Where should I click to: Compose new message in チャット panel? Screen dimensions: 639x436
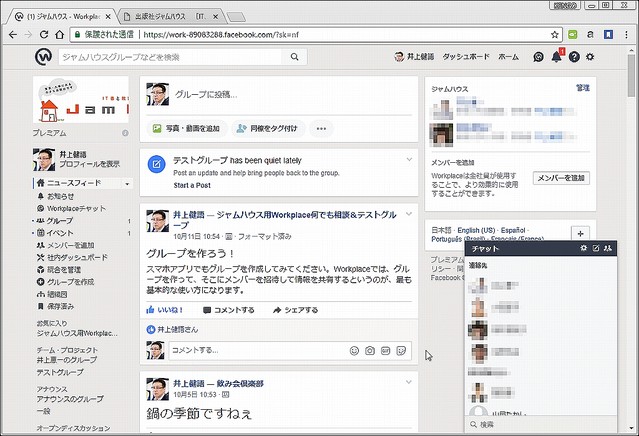click(596, 248)
